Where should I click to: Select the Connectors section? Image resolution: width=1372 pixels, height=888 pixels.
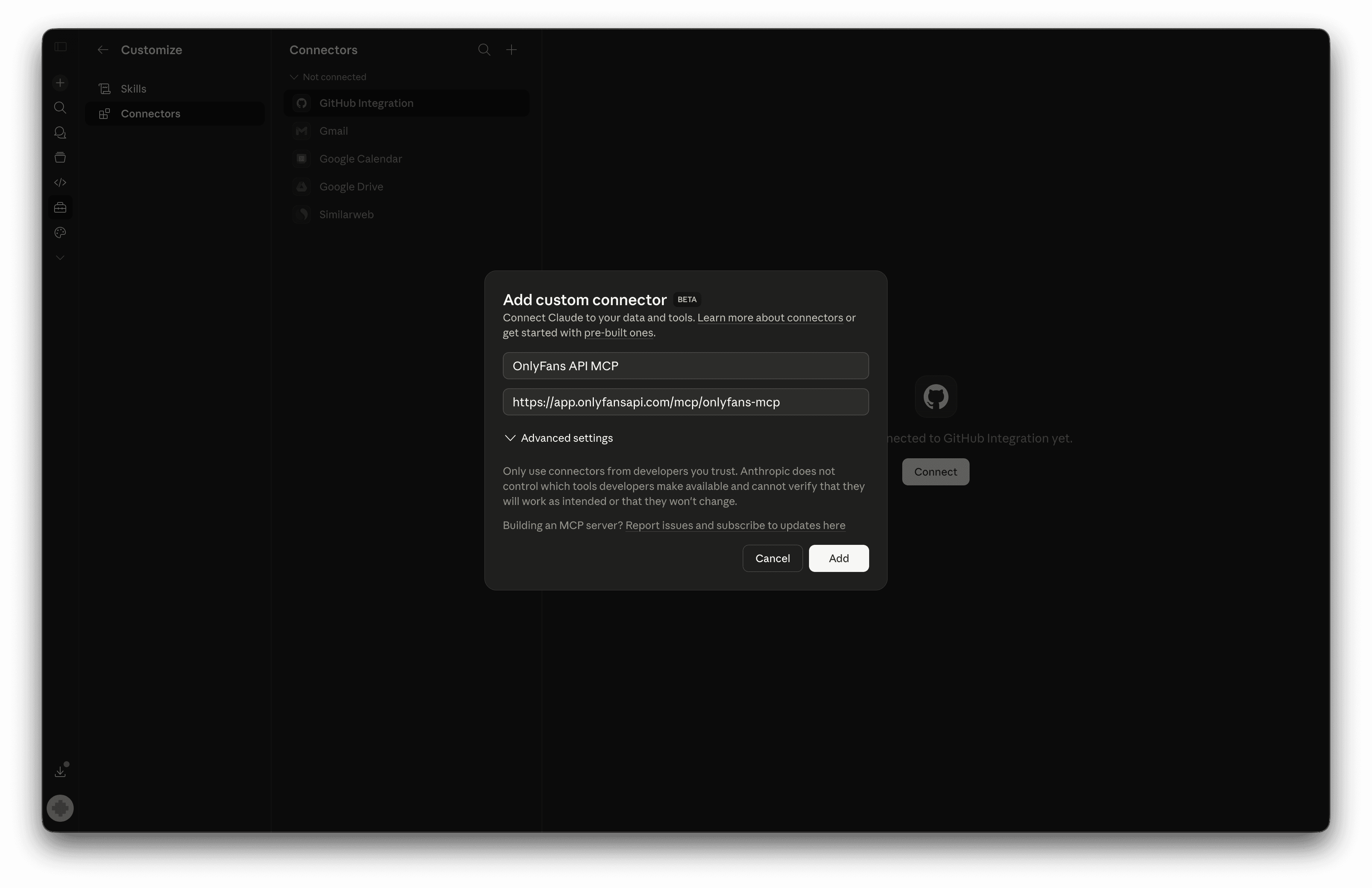[175, 114]
